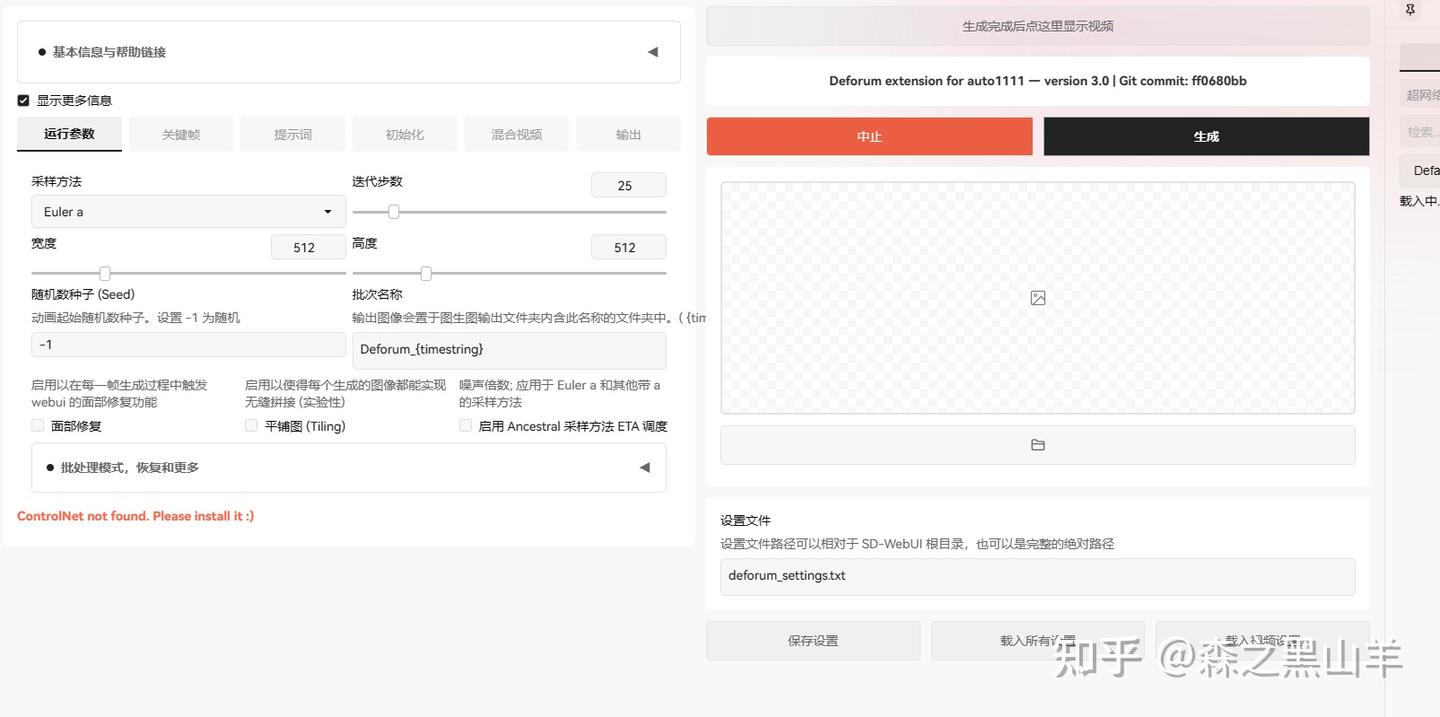This screenshot has width=1440, height=717.
Task: Expand the 批处理模式，恢复和更多 section
Action: 349,467
